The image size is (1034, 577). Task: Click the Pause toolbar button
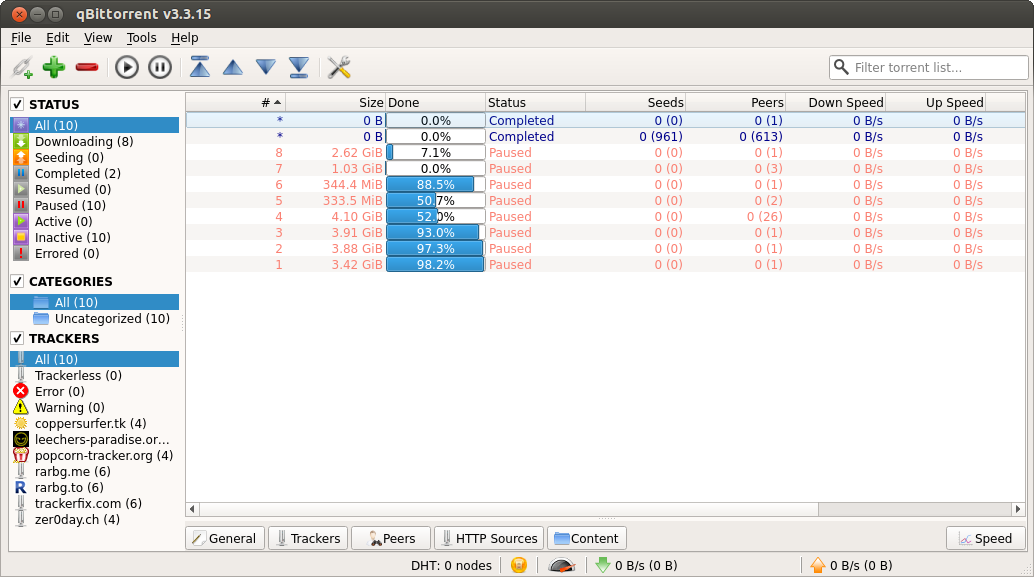(x=160, y=67)
